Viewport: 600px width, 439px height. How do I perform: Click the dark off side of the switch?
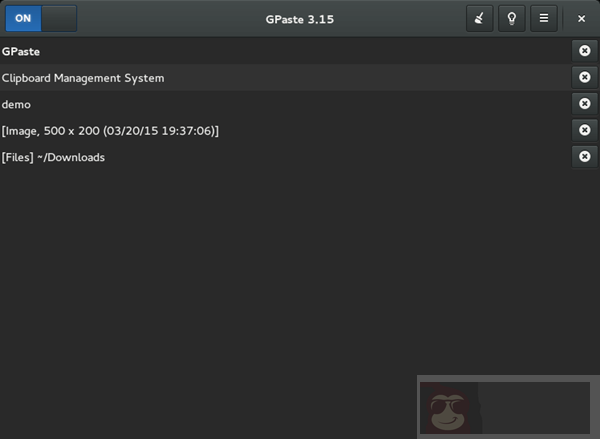pyautogui.click(x=59, y=18)
